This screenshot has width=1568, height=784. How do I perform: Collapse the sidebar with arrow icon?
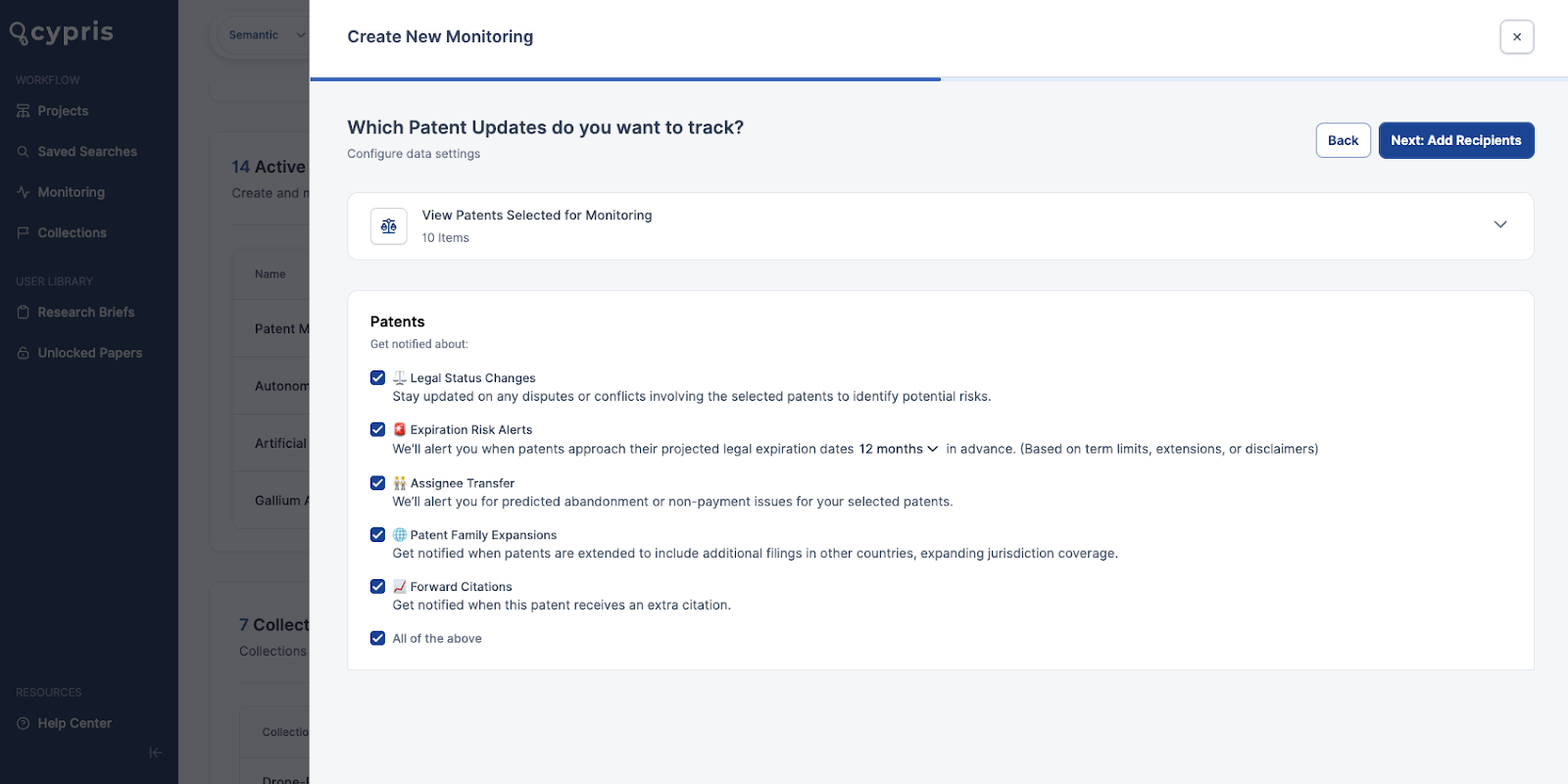pos(155,753)
